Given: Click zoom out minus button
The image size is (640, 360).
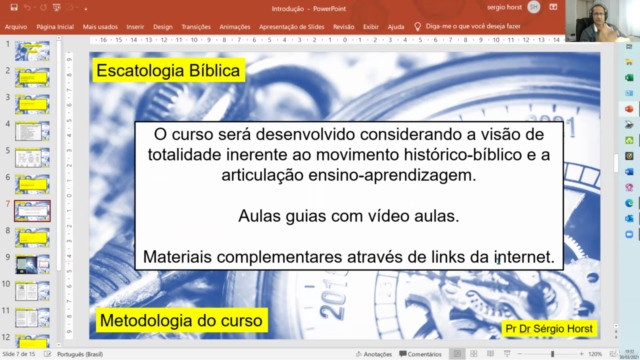Looking at the screenshot, I should pos(520,354).
